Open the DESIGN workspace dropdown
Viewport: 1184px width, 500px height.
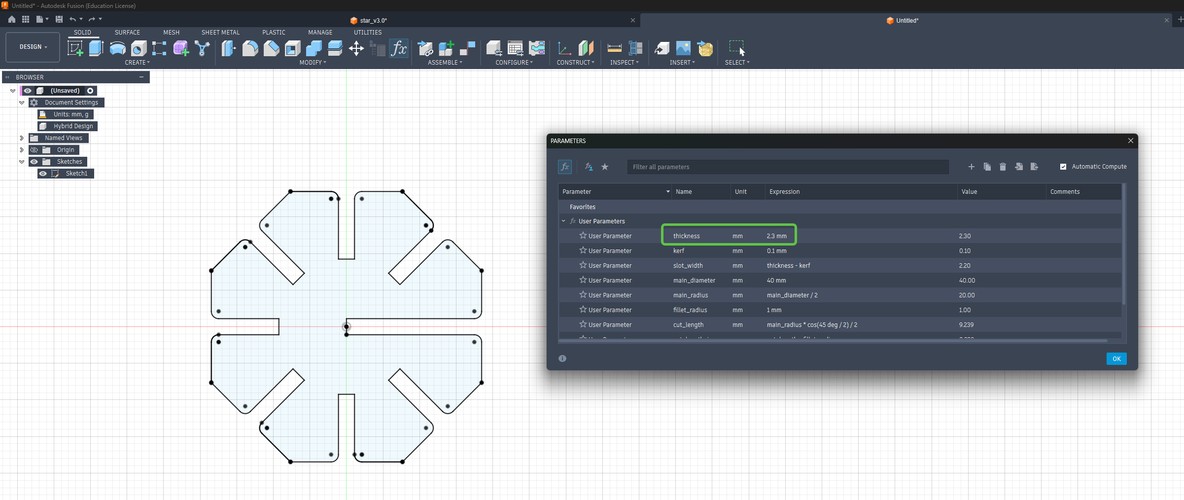[32, 47]
